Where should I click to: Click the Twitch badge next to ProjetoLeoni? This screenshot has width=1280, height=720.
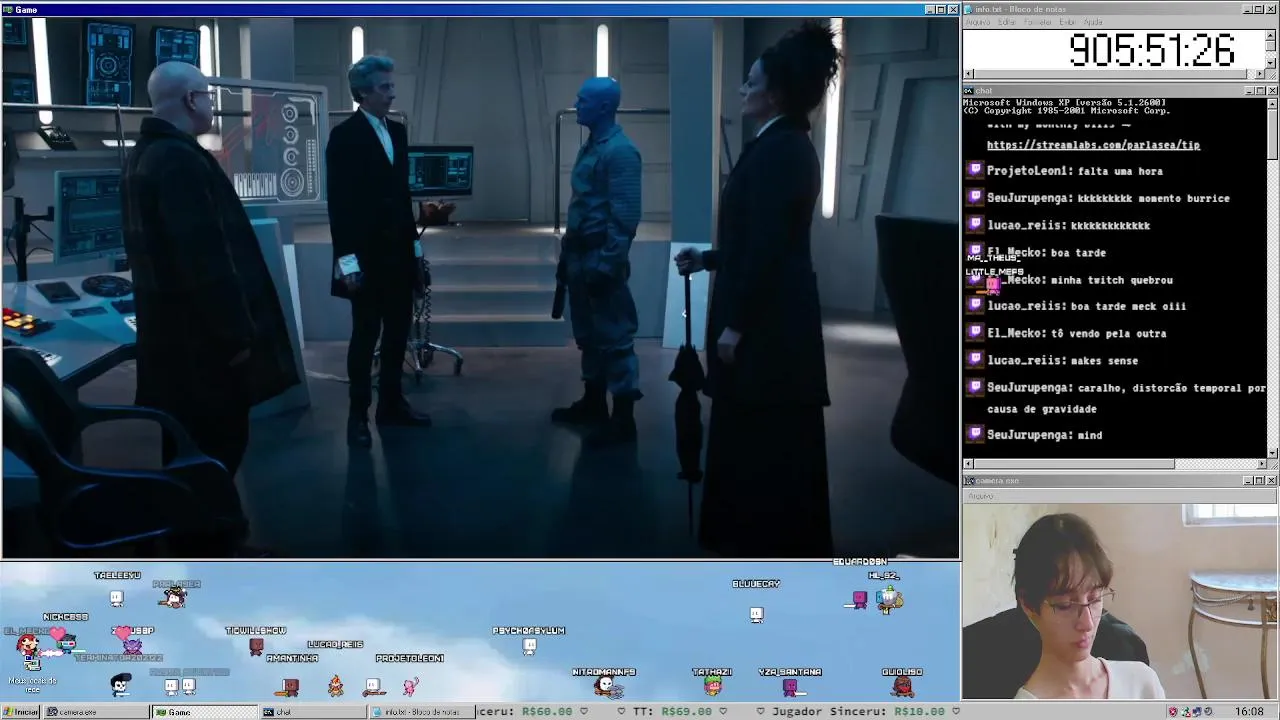(975, 171)
